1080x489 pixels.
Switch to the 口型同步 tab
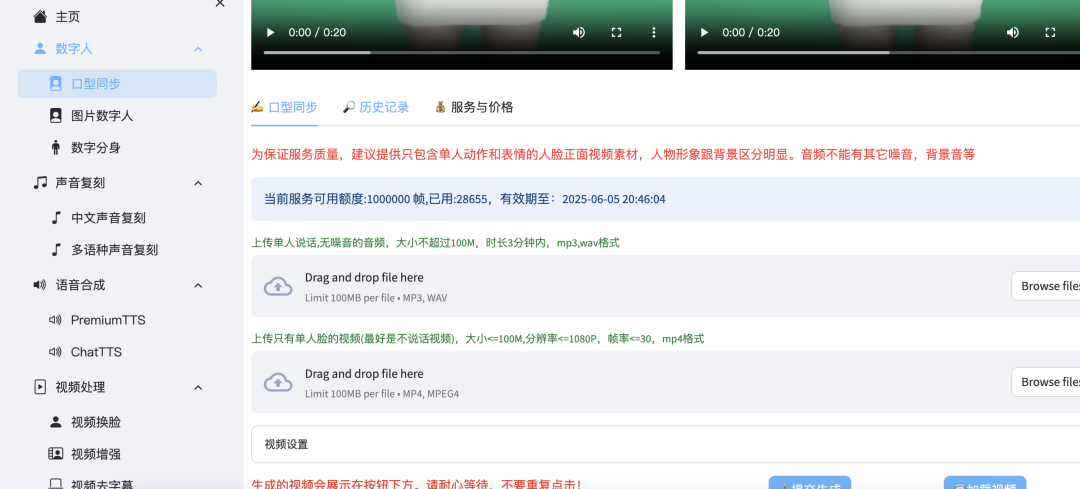pyautogui.click(x=284, y=107)
